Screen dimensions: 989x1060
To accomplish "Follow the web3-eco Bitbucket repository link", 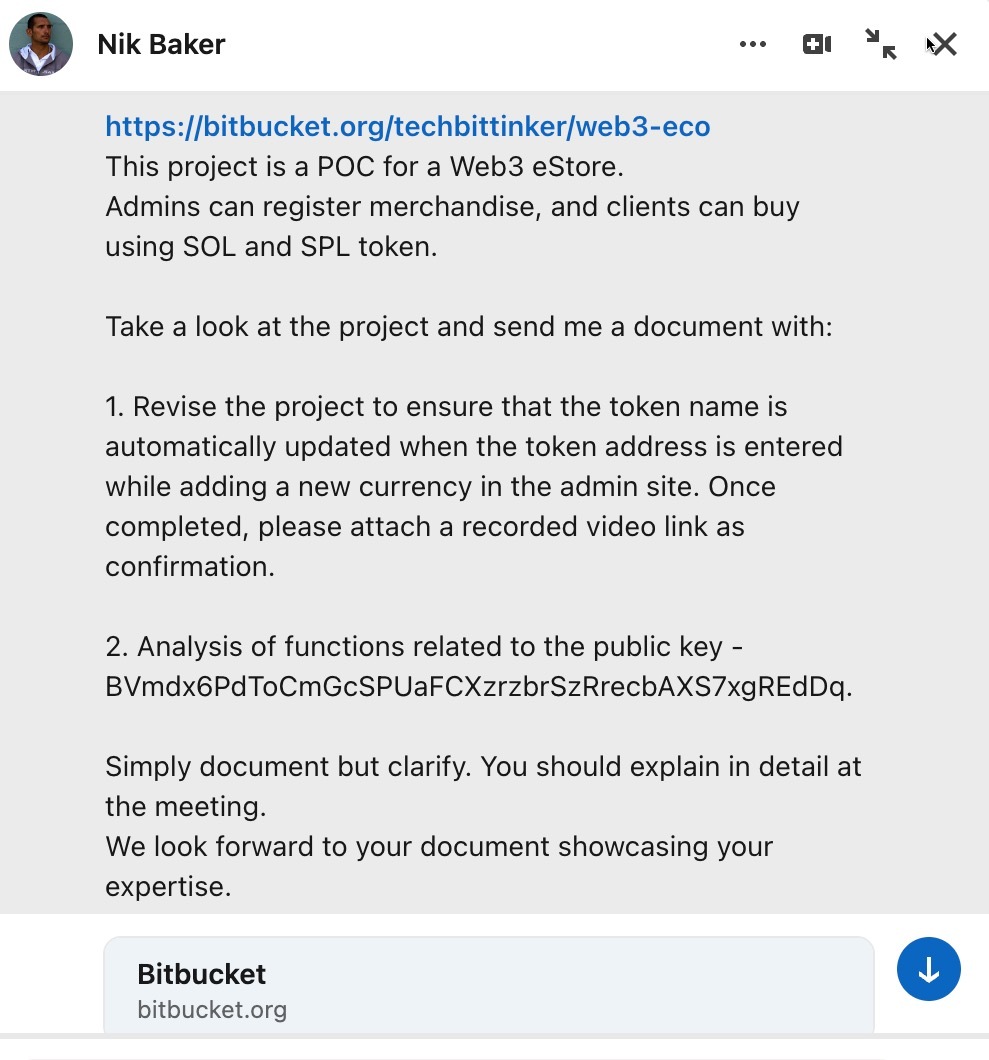I will [x=406, y=126].
